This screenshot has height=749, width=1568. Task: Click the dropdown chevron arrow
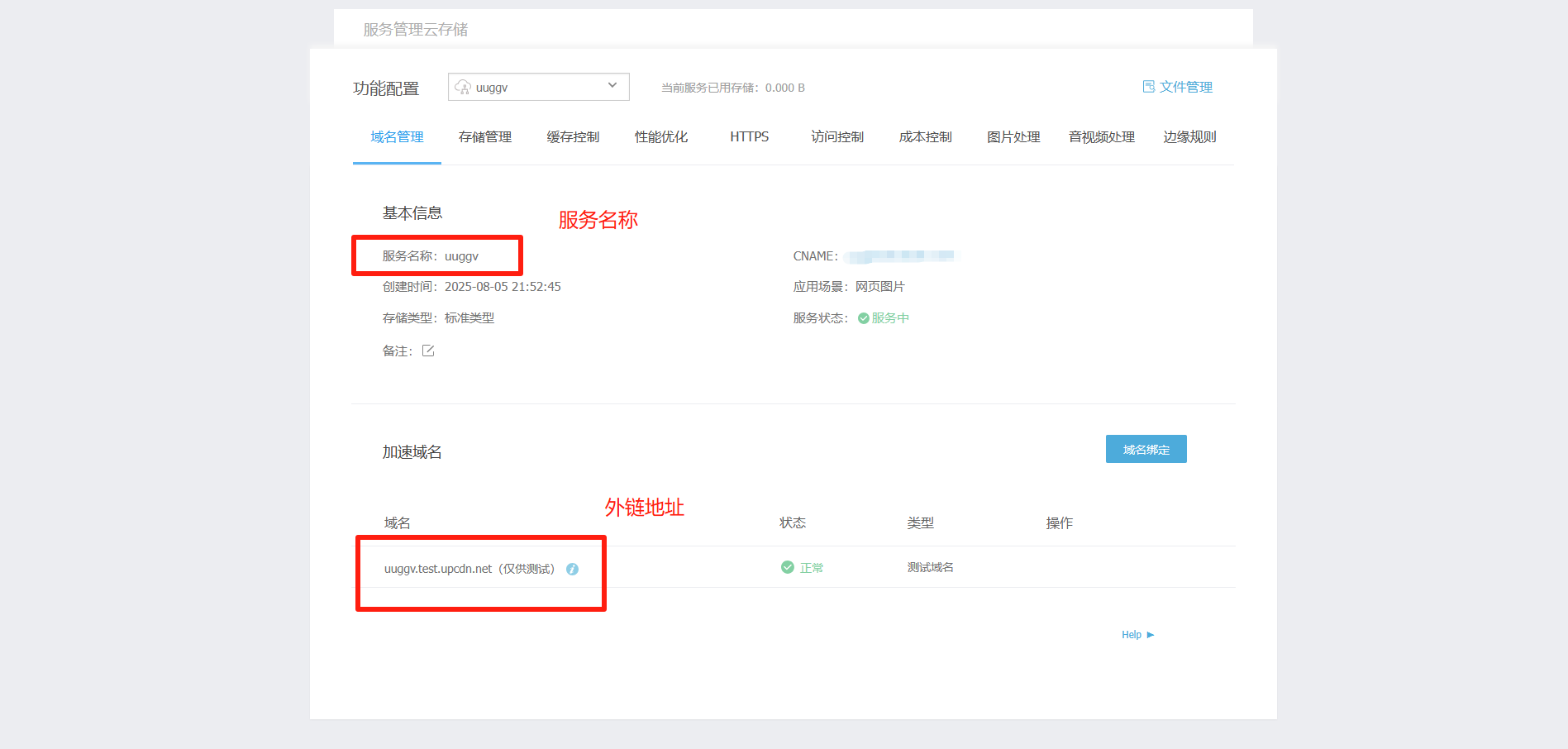(612, 86)
